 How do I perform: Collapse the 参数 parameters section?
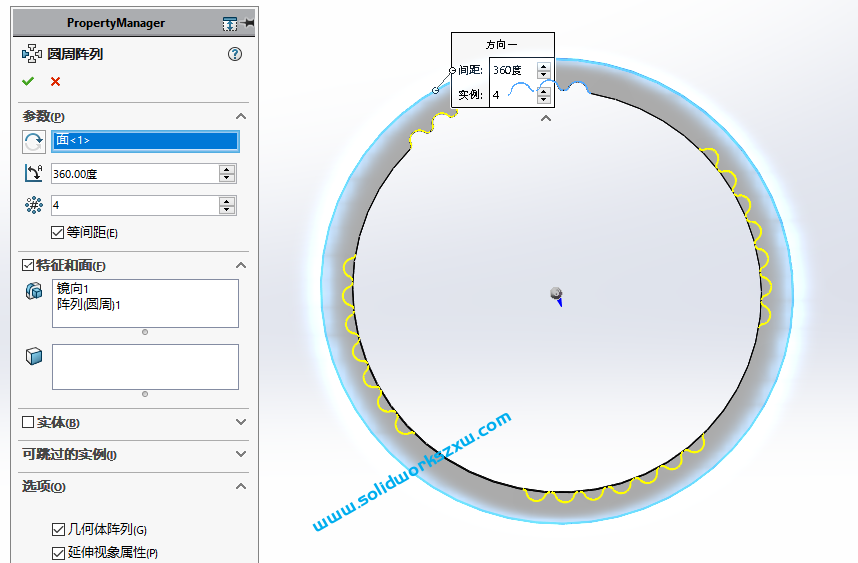tap(241, 117)
